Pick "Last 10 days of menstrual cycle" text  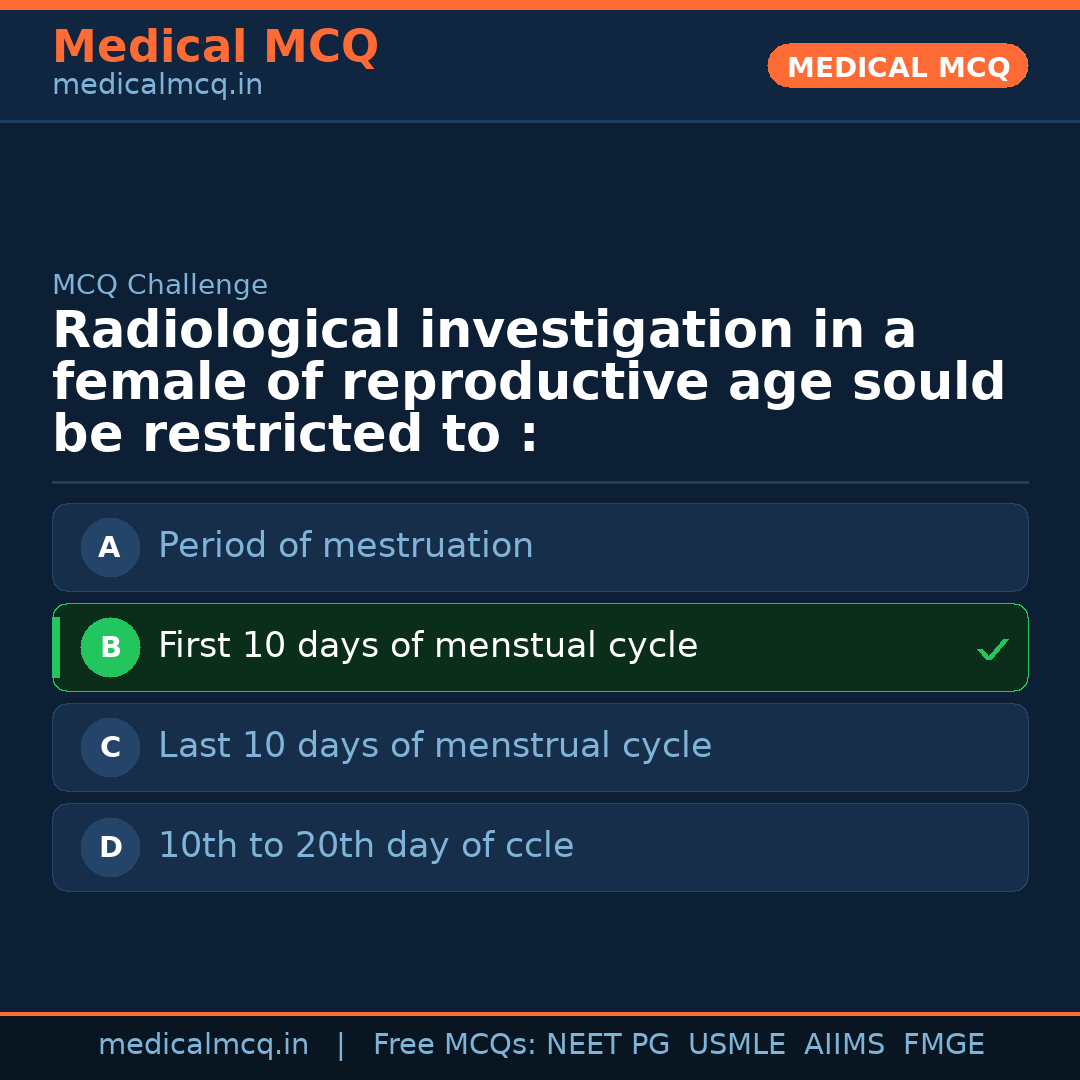(434, 746)
